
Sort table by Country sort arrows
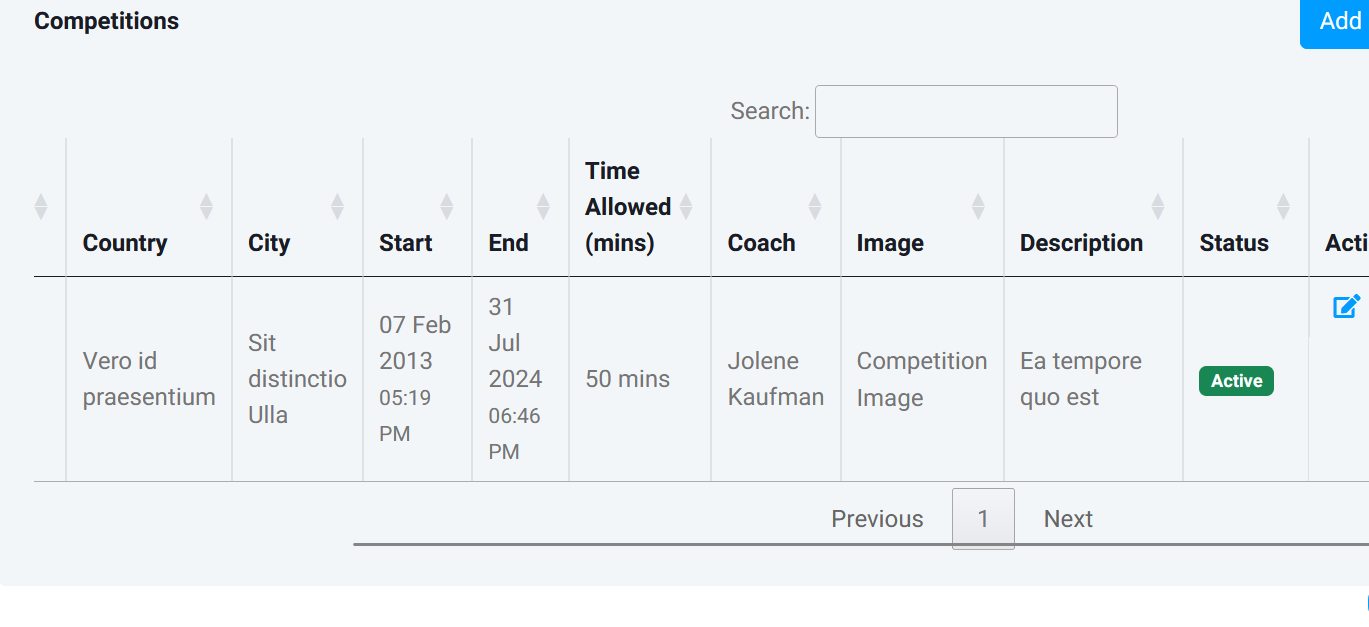(206, 207)
